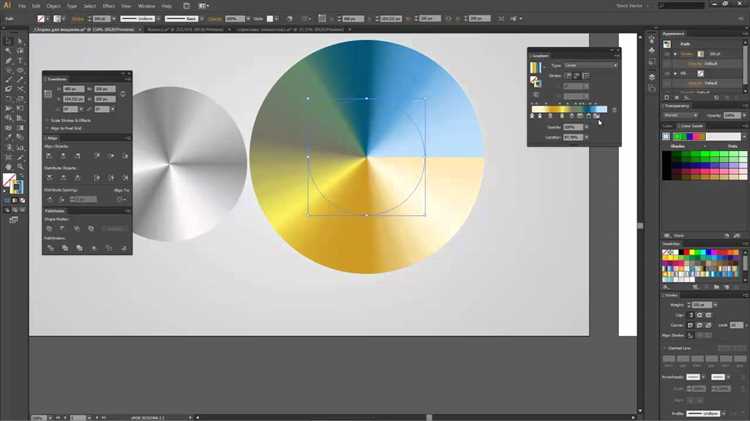
Task: Enable the Scale Strokes & Effects checkbox
Action: click(47, 120)
